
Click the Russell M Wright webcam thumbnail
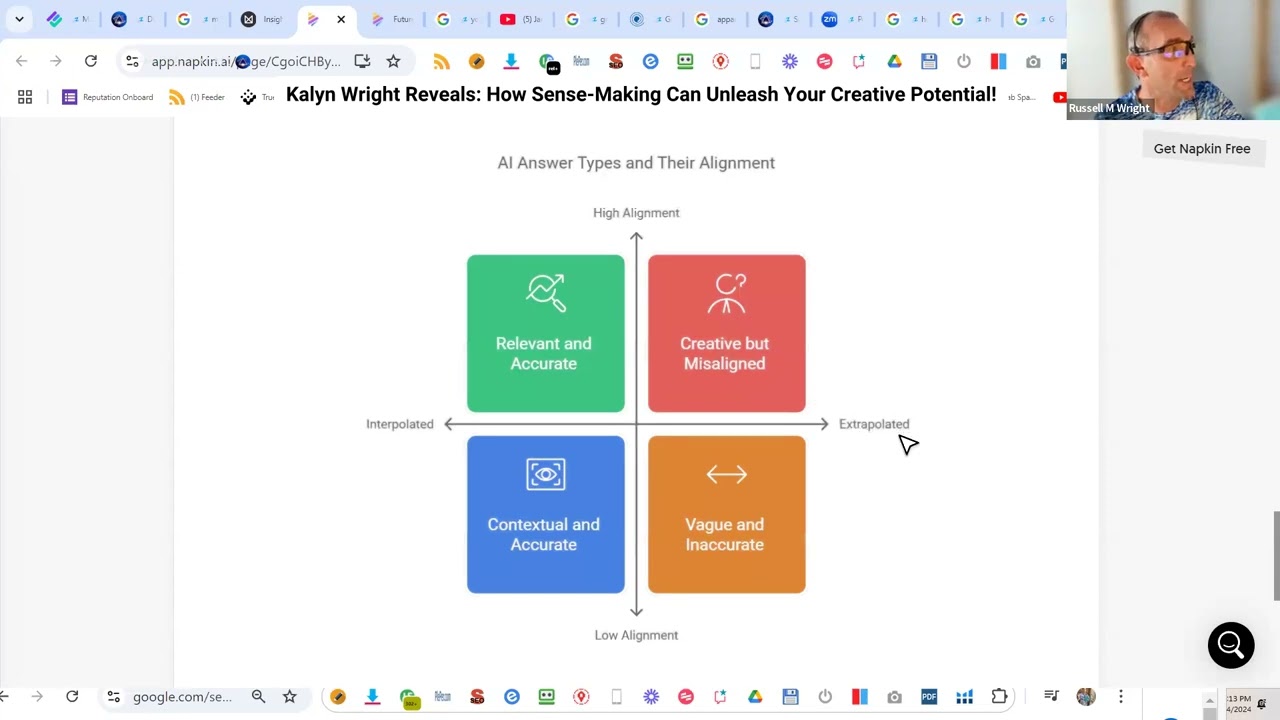tap(1173, 60)
